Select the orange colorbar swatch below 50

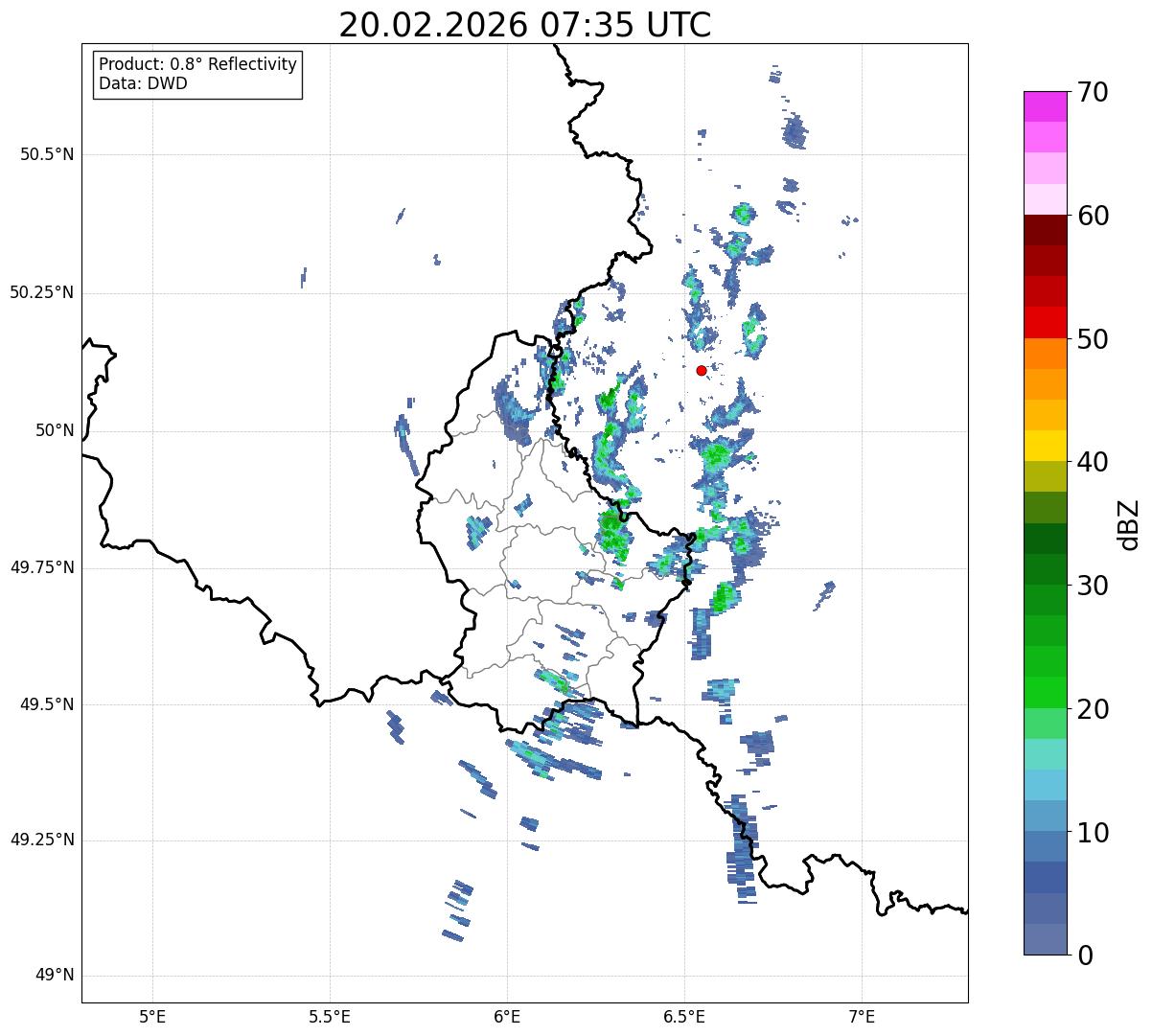(x=1045, y=354)
